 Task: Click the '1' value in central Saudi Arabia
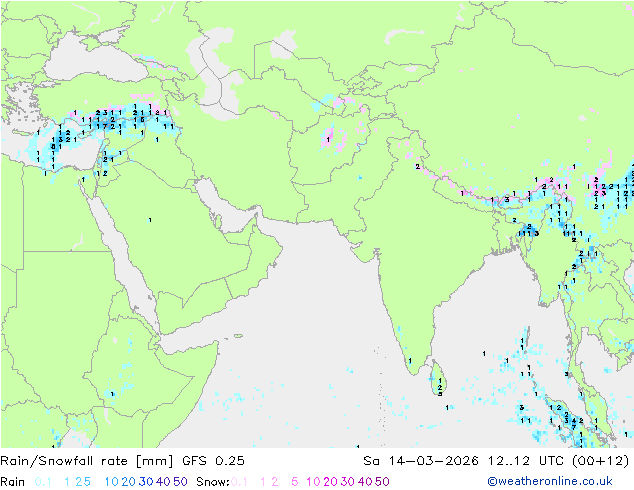point(150,220)
